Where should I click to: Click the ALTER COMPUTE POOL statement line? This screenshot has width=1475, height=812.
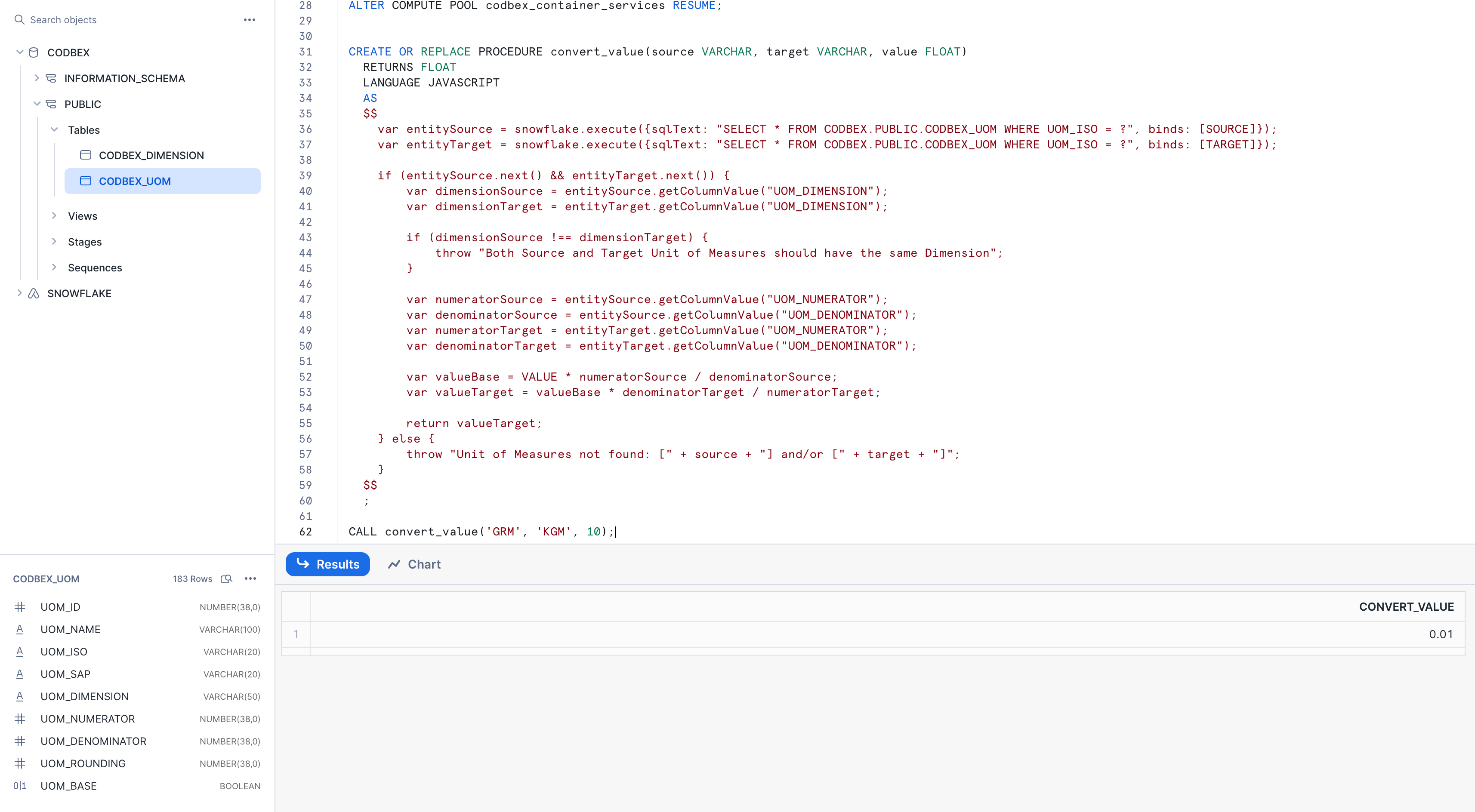pos(535,6)
